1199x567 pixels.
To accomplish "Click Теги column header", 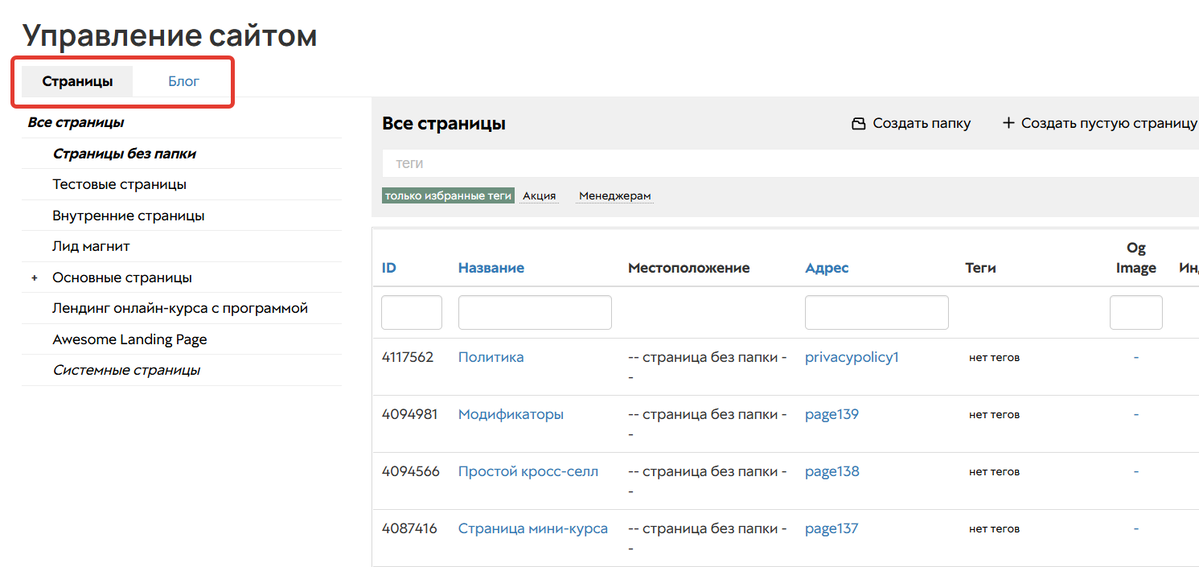I will pyautogui.click(x=981, y=268).
